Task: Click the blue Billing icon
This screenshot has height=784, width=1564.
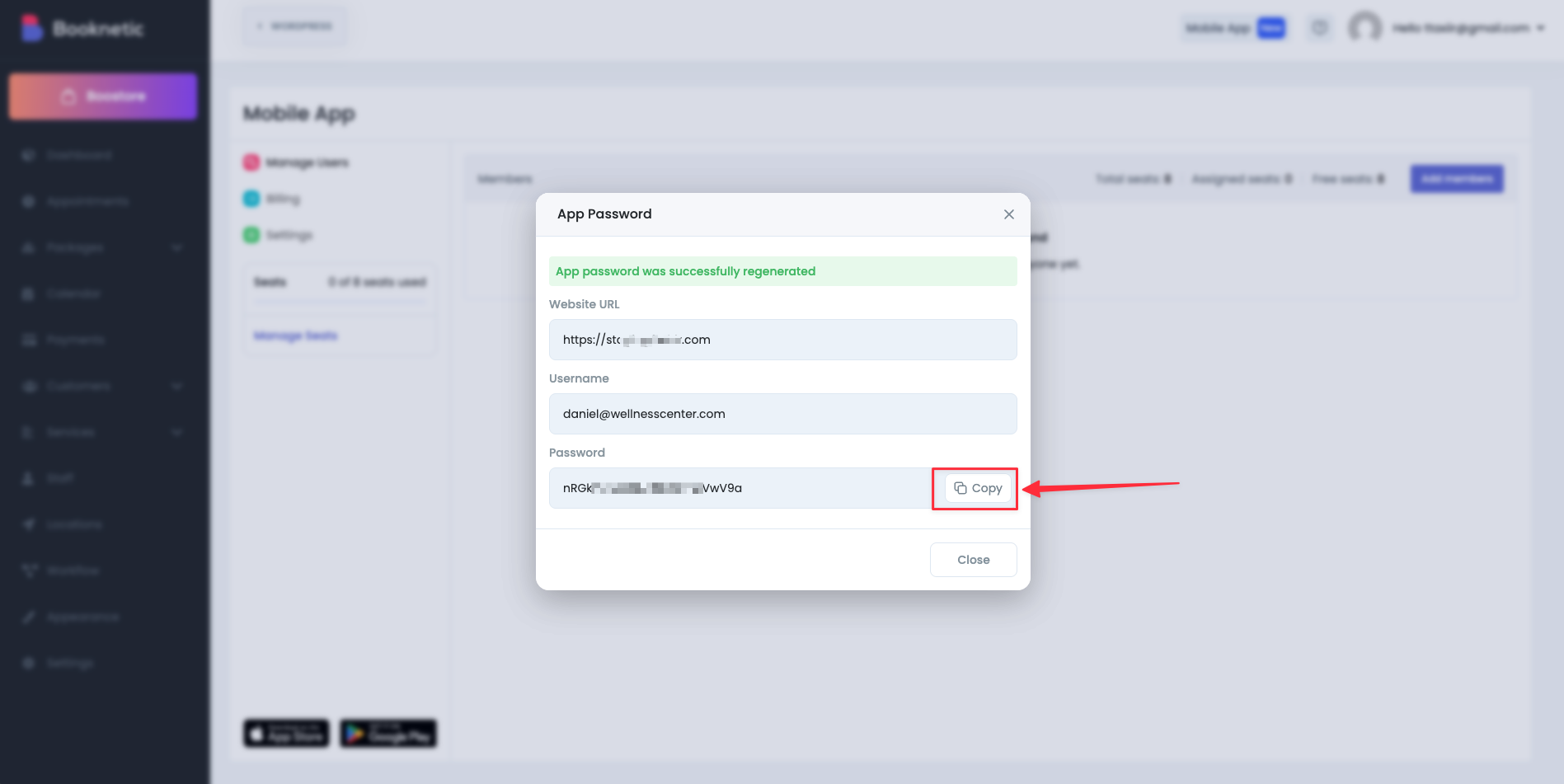Action: [x=251, y=199]
